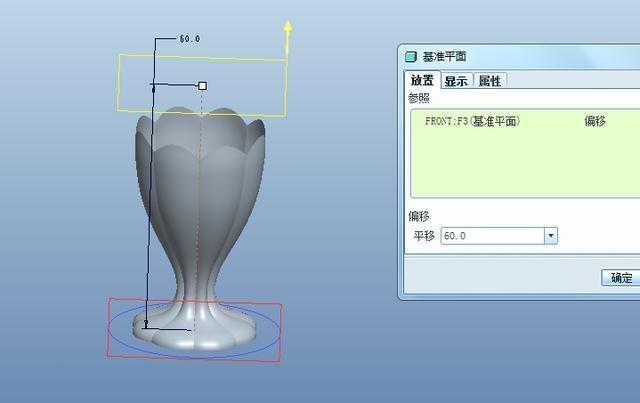640x403 pixels.
Task: Click the 60.0 dimension label in viewport
Action: (190, 39)
